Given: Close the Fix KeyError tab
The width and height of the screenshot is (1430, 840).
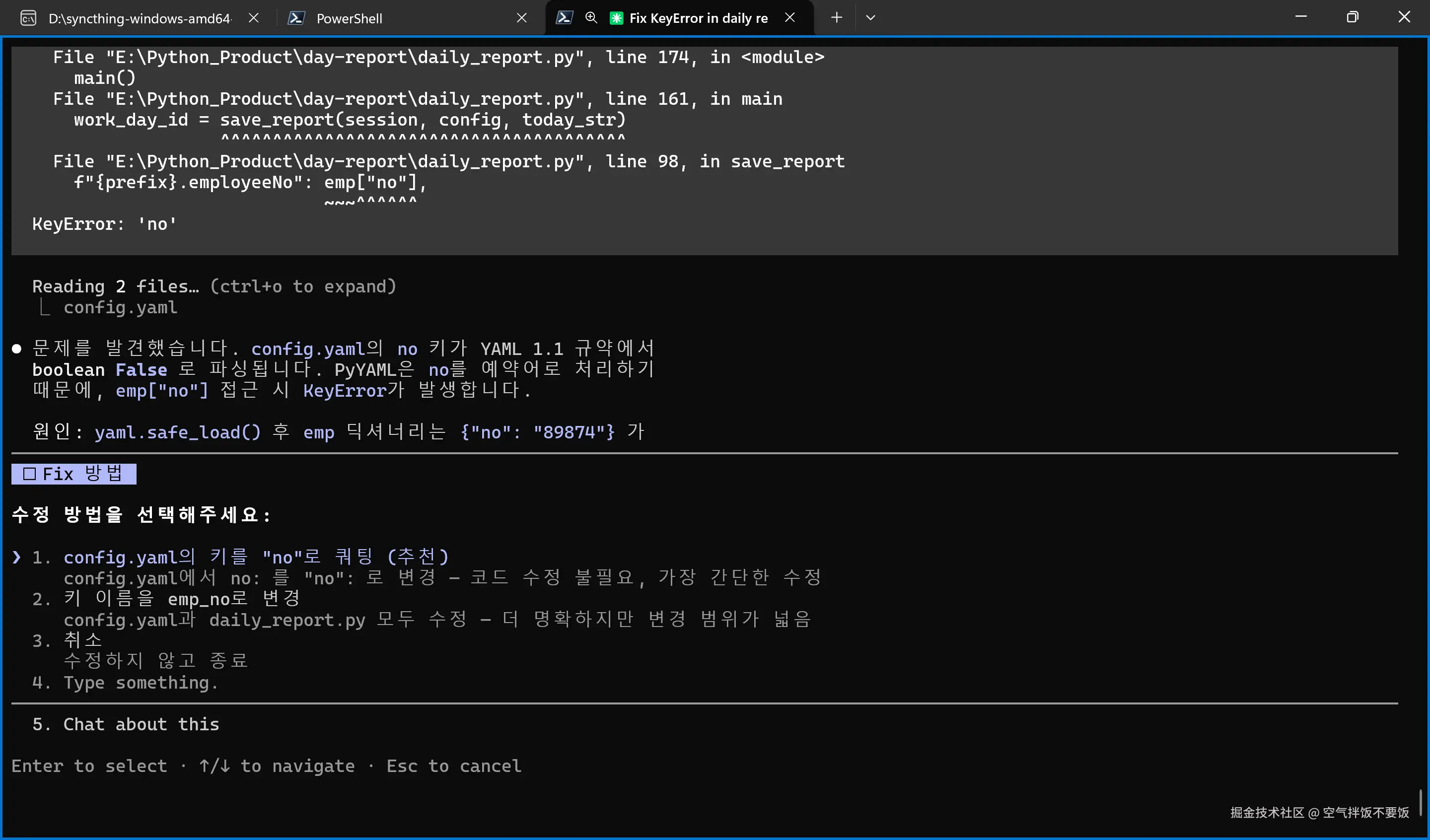Looking at the screenshot, I should (x=789, y=17).
